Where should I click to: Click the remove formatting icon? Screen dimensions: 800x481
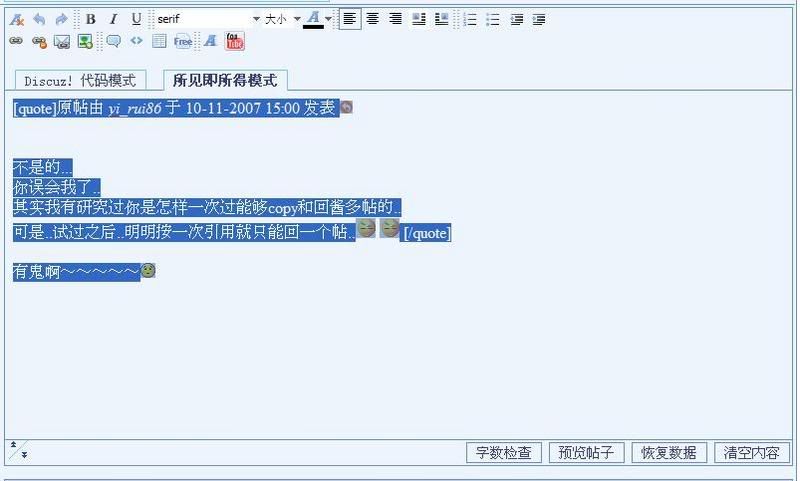coord(16,19)
